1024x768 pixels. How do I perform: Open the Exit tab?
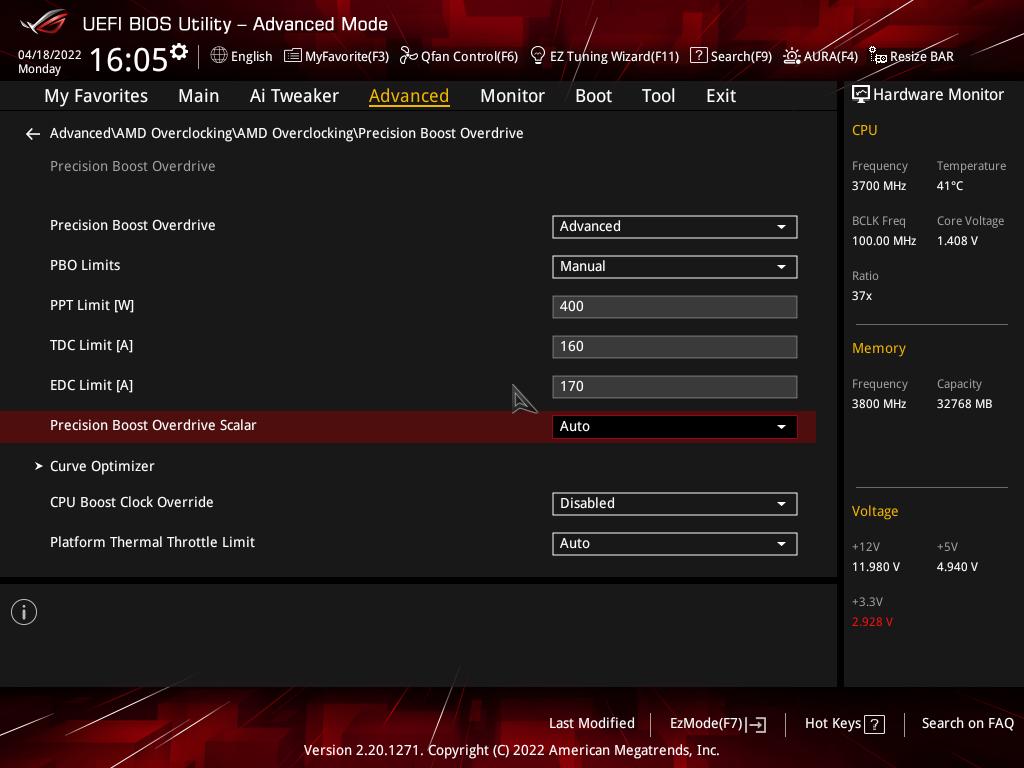(721, 96)
